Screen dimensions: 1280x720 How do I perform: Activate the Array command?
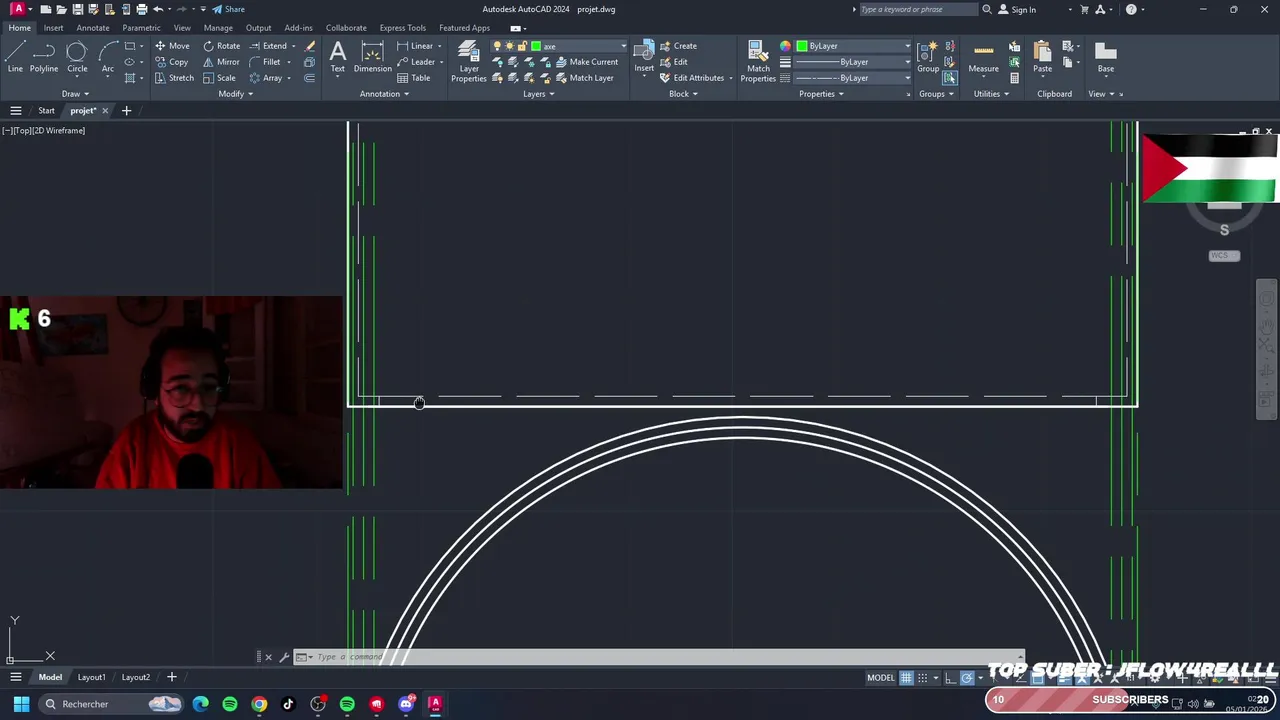pos(266,78)
